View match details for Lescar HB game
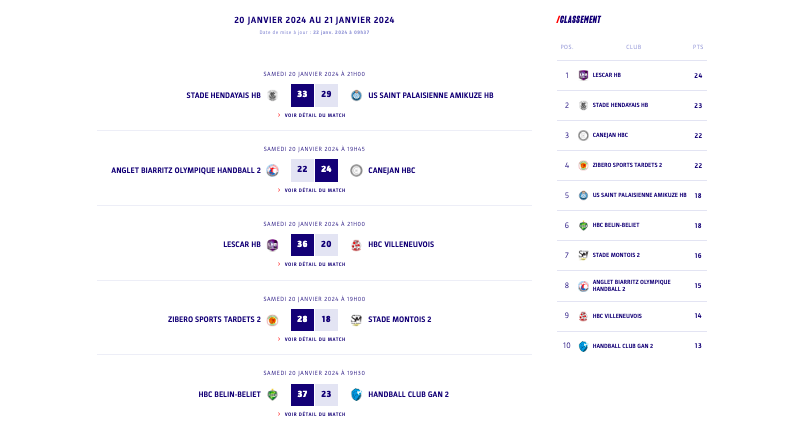Viewport: 806px width, 447px height. point(314,264)
